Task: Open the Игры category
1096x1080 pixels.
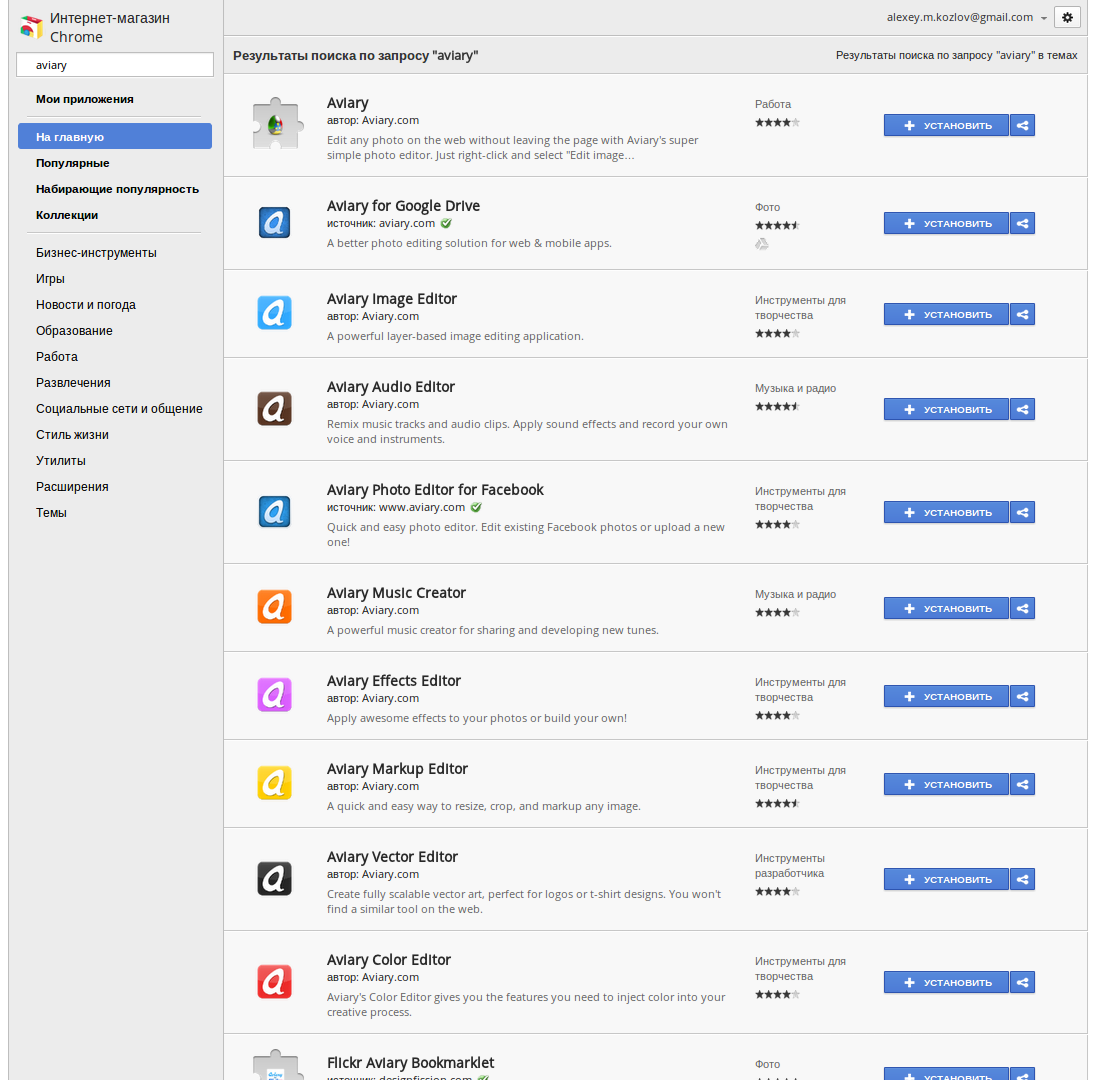Action: (51, 279)
